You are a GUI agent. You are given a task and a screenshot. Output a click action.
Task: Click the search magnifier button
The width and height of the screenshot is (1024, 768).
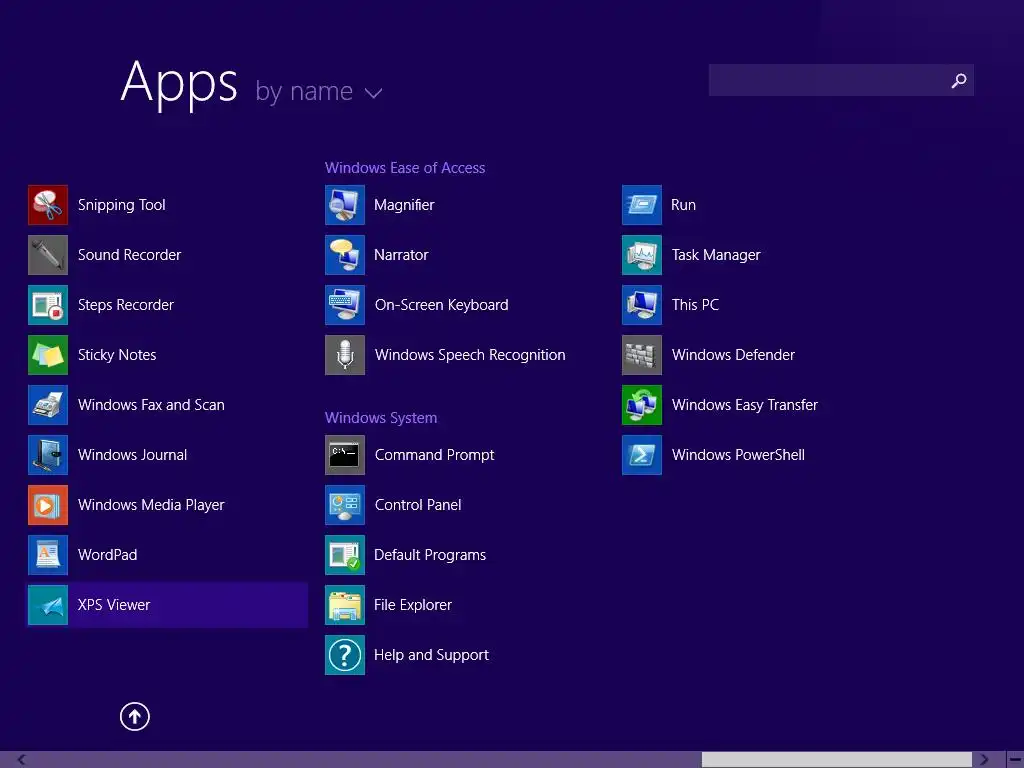pyautogui.click(x=959, y=80)
